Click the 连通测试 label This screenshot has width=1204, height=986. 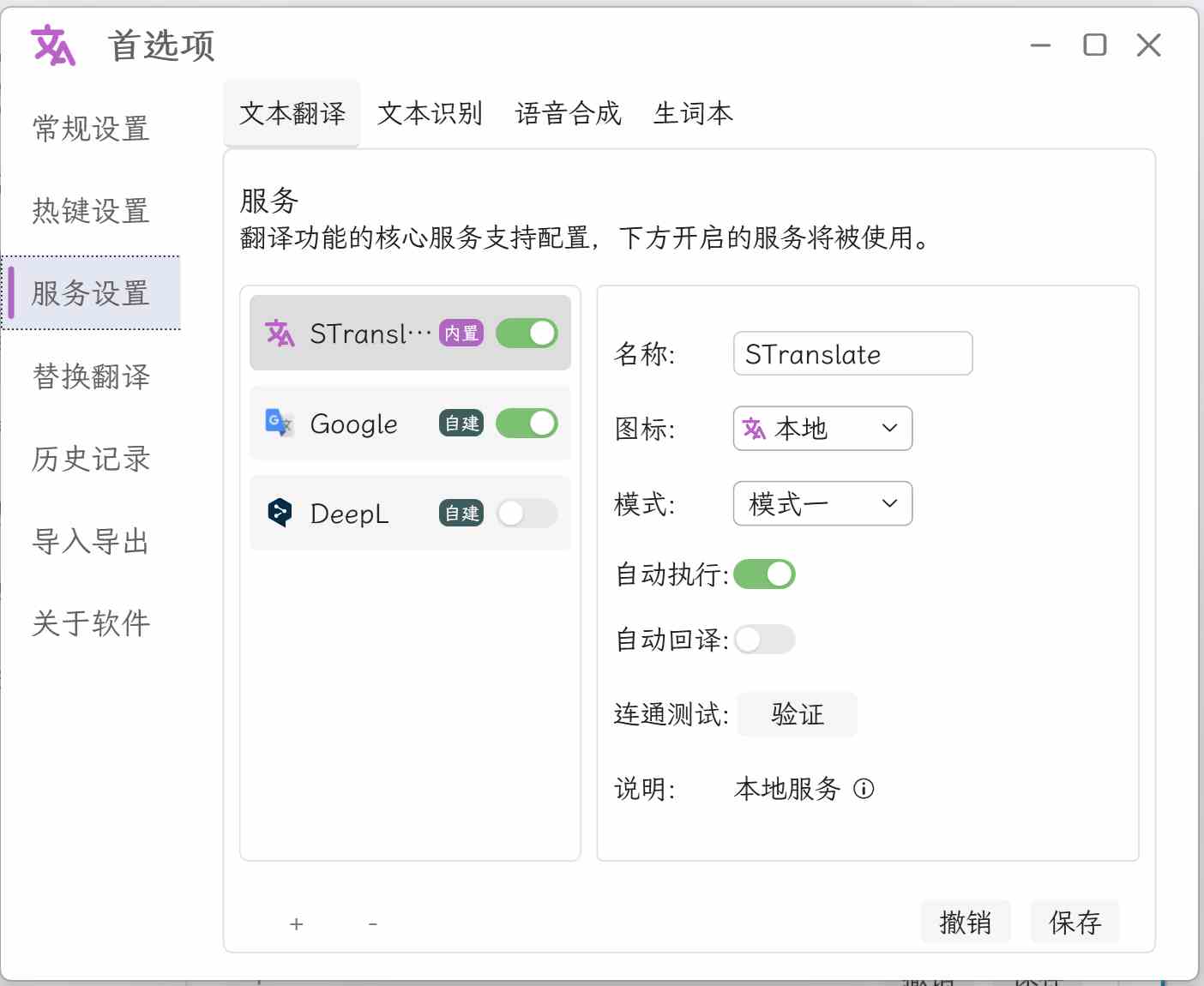[x=671, y=714]
